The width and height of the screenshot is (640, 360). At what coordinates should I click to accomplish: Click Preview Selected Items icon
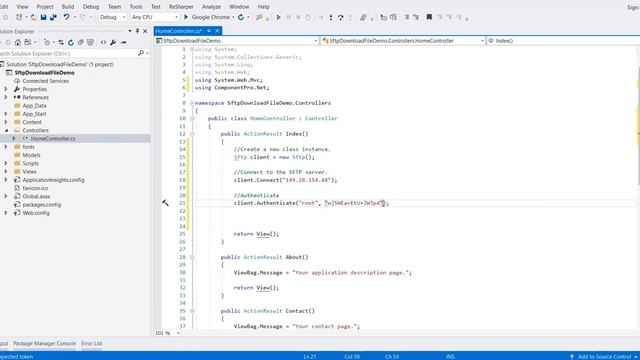pos(123,42)
